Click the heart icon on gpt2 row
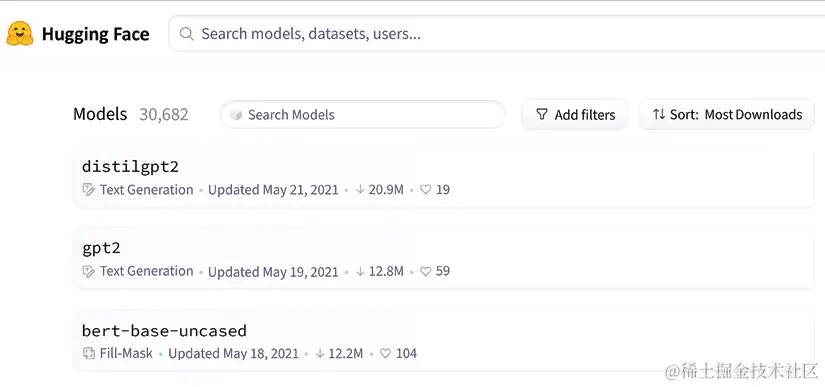The width and height of the screenshot is (825, 387). pyautogui.click(x=426, y=271)
